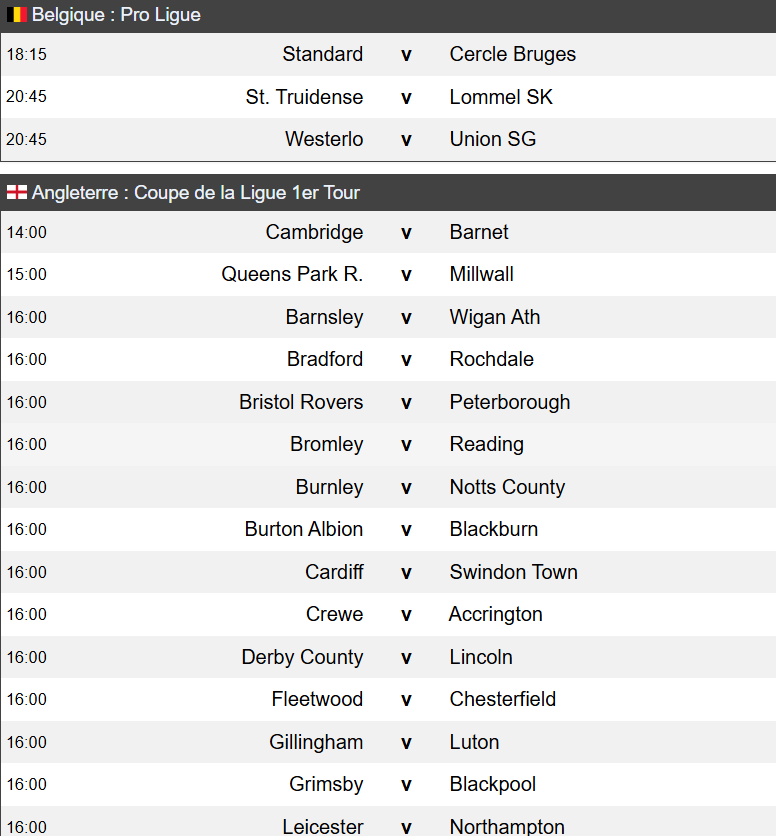Click the Burton Albion team name
This screenshot has width=776, height=836.
[x=304, y=529]
